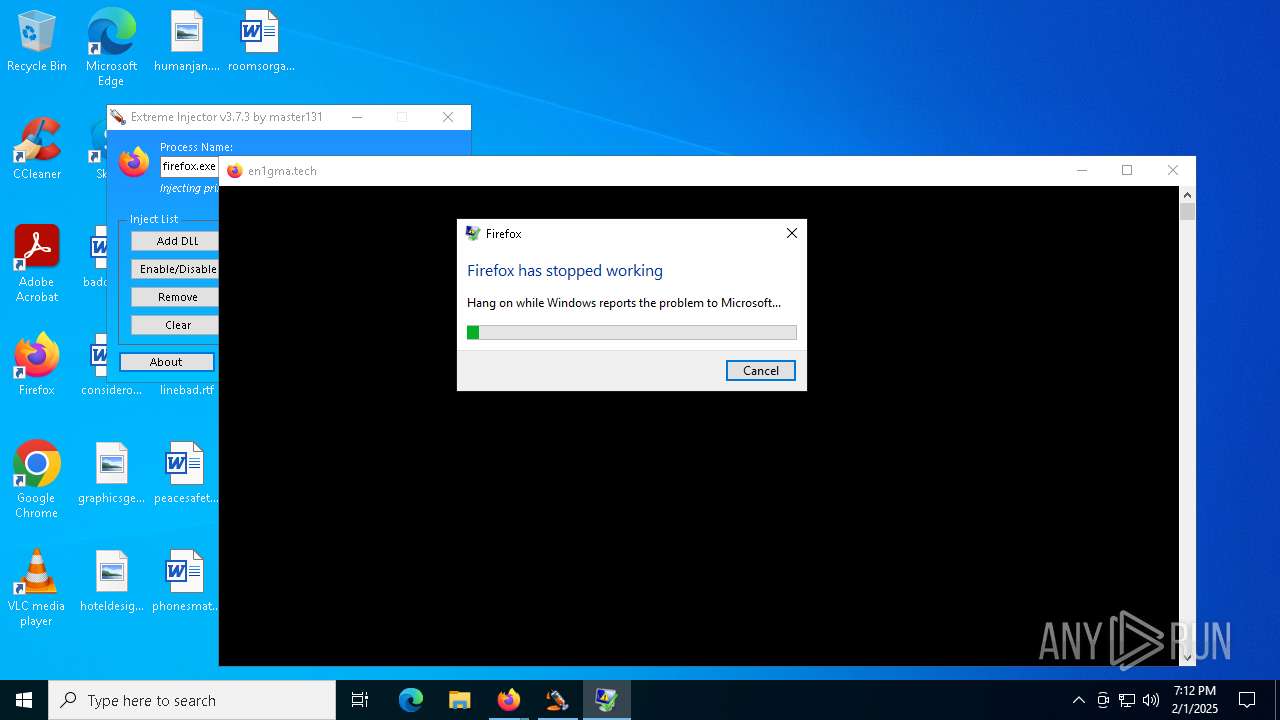1280x720 pixels.
Task: Open Task View from taskbar
Action: point(360,700)
